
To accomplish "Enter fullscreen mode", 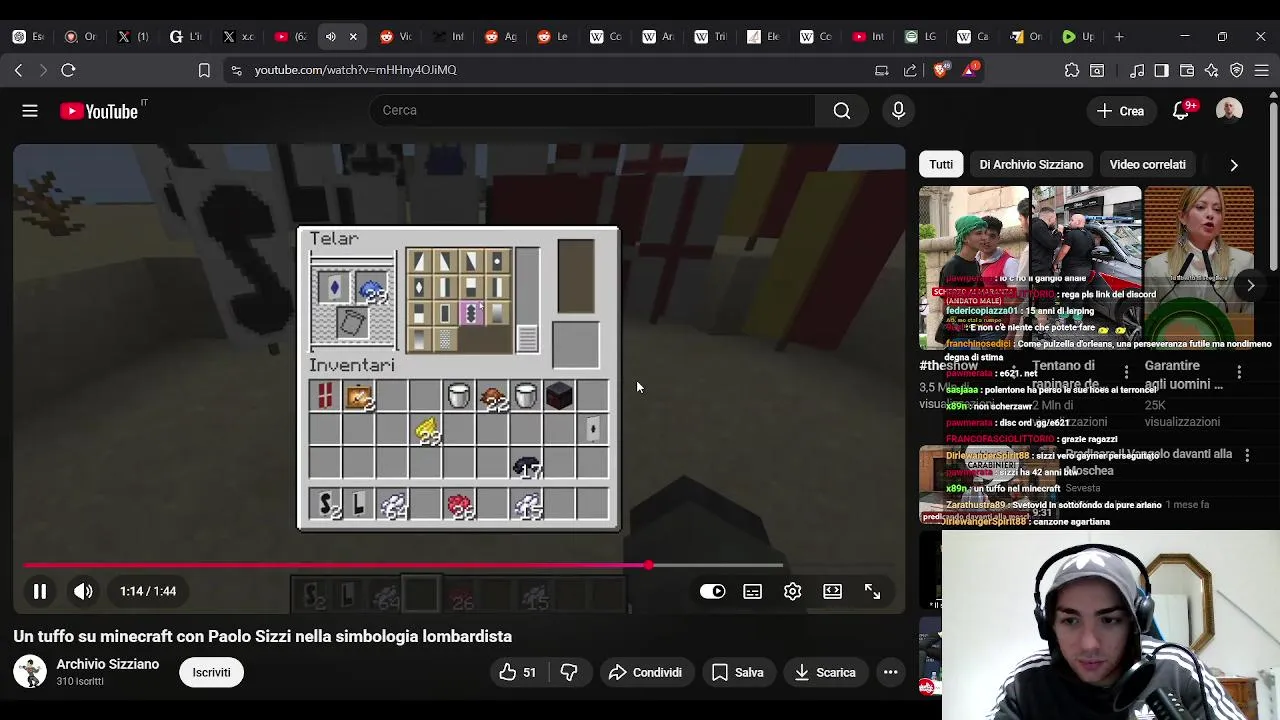I will click(x=873, y=591).
